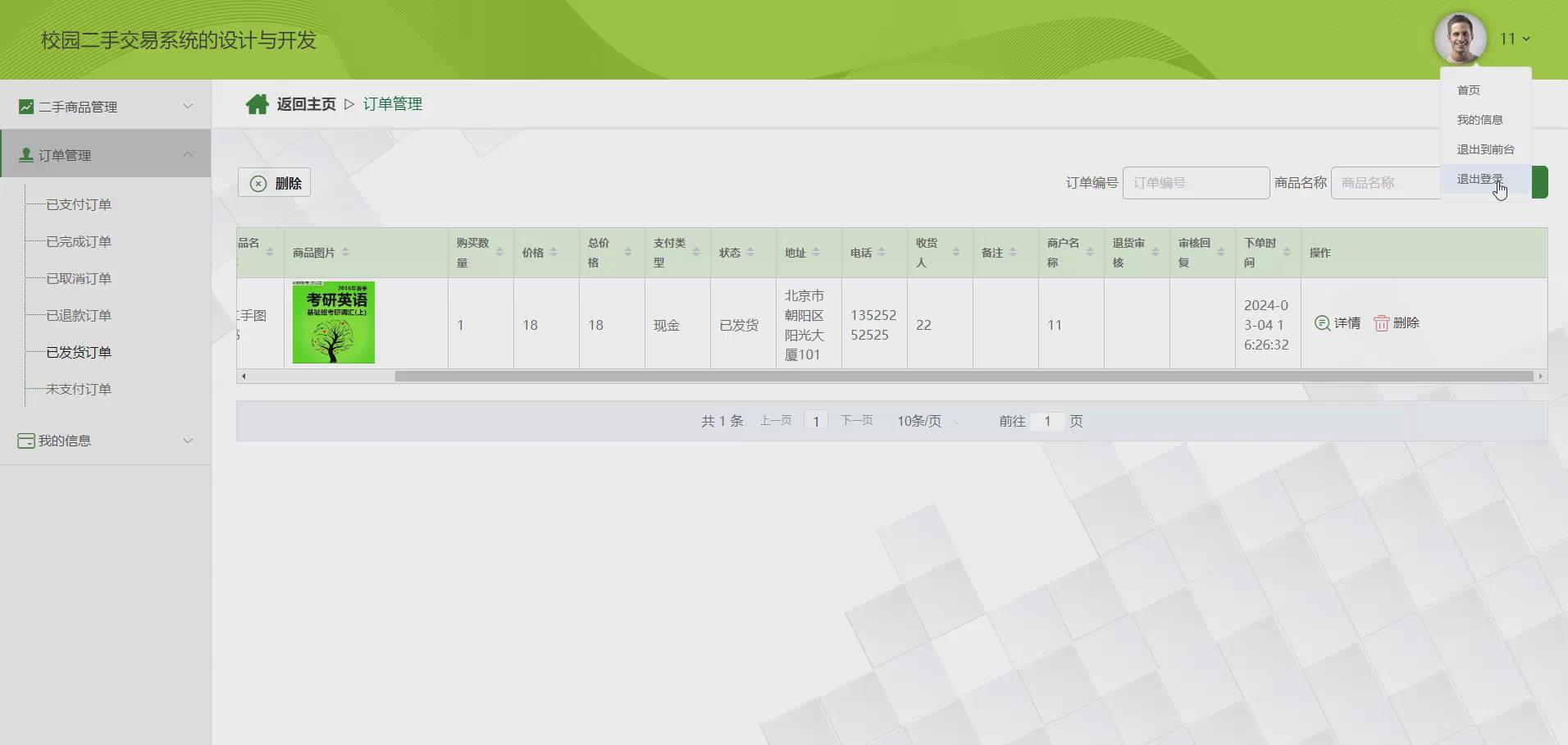Screen dimensions: 1568x745
Task: Open 已支付订单 in sidebar
Action: click(79, 204)
